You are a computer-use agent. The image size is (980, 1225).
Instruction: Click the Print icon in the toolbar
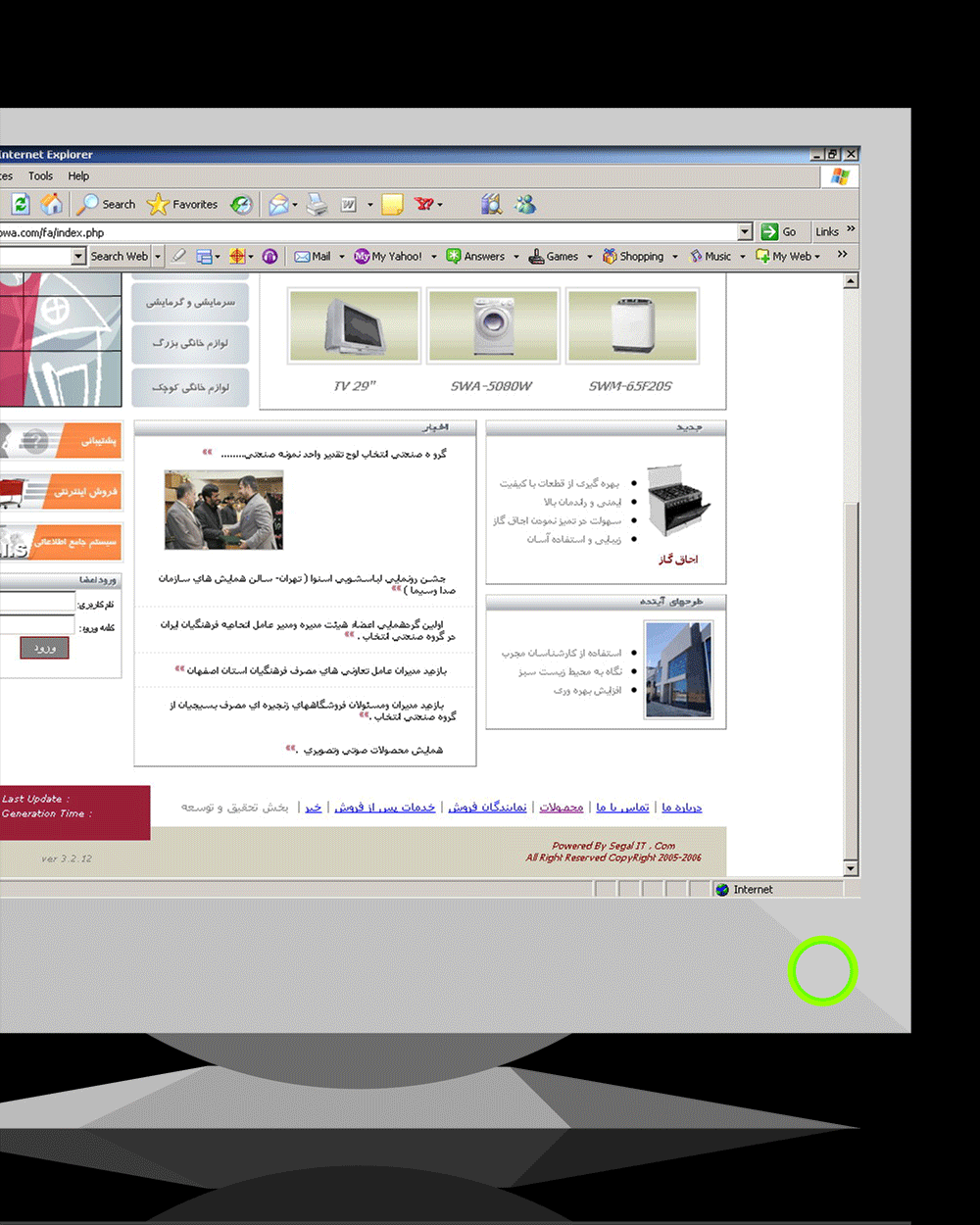point(317,204)
